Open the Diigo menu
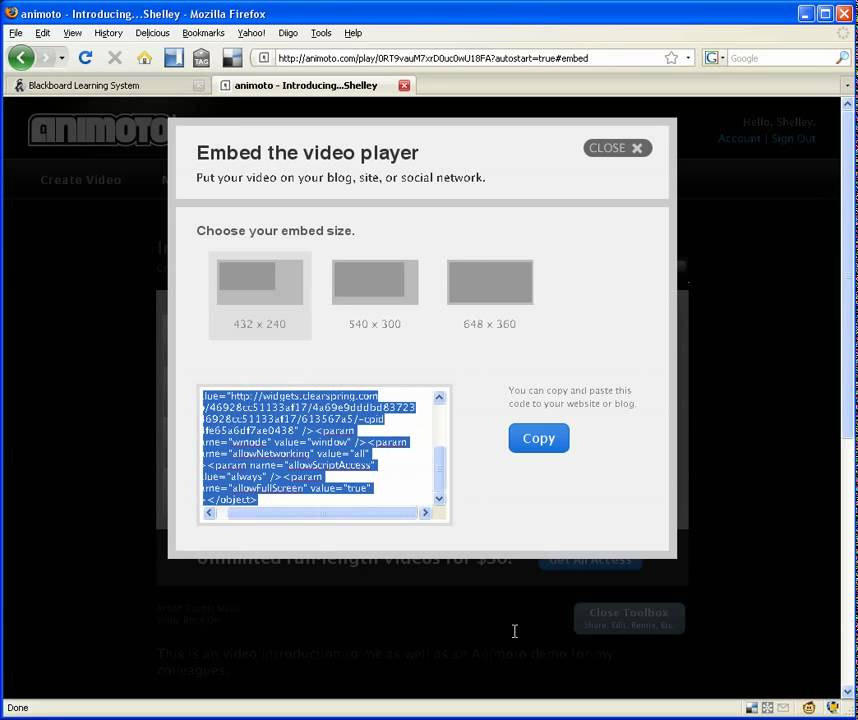Screen dimensions: 858x720 (288, 33)
